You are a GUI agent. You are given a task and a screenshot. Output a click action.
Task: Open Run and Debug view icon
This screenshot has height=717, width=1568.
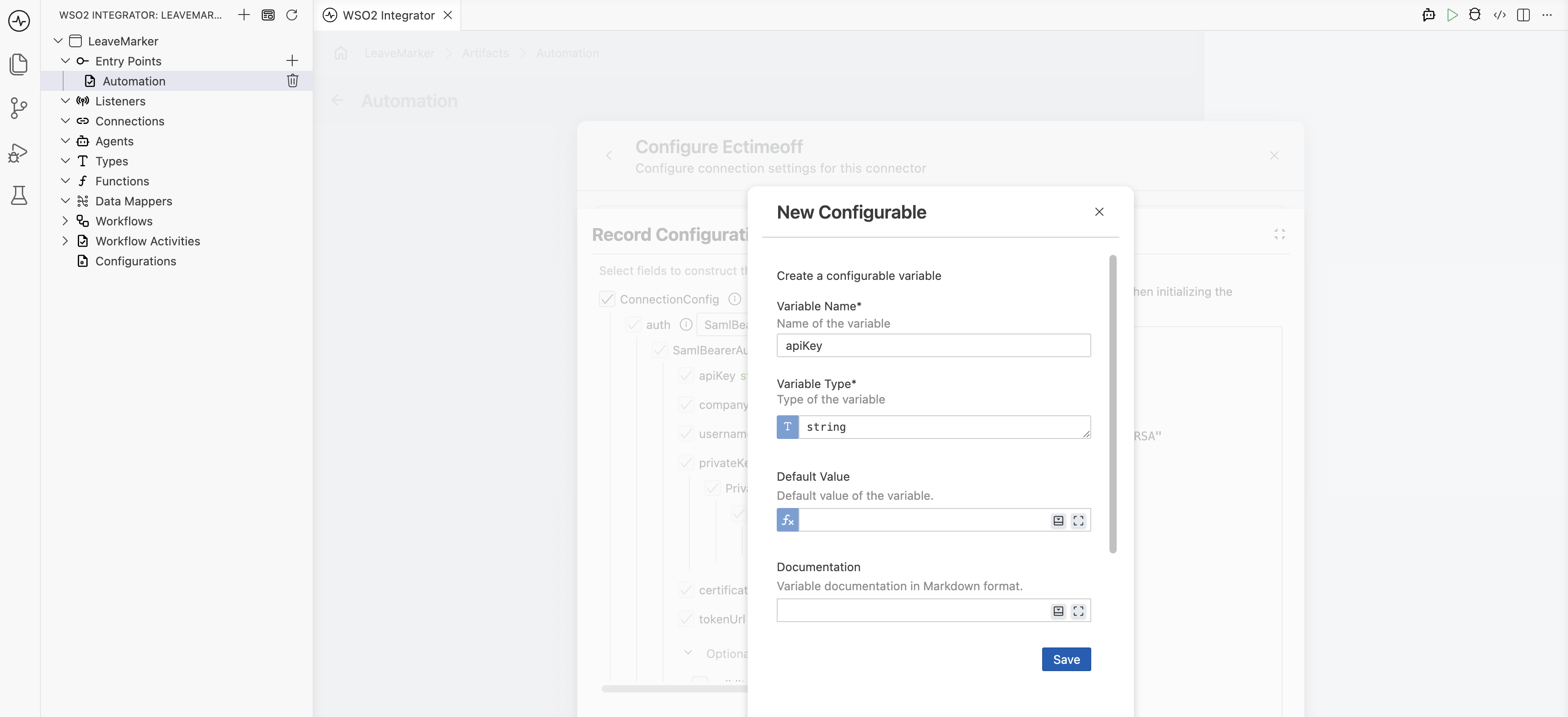pyautogui.click(x=19, y=152)
